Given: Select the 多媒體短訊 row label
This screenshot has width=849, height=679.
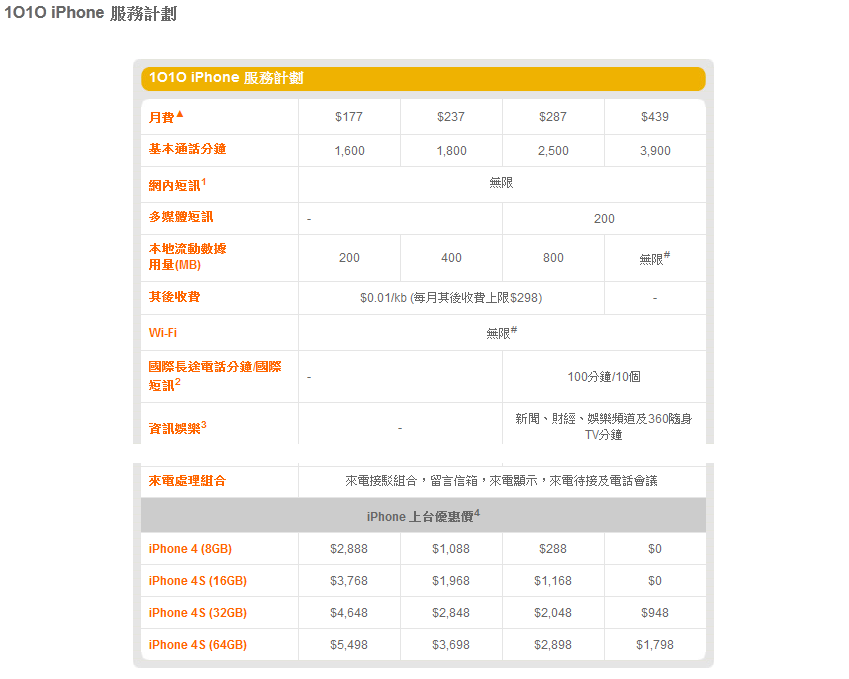Looking at the screenshot, I should 181,217.
